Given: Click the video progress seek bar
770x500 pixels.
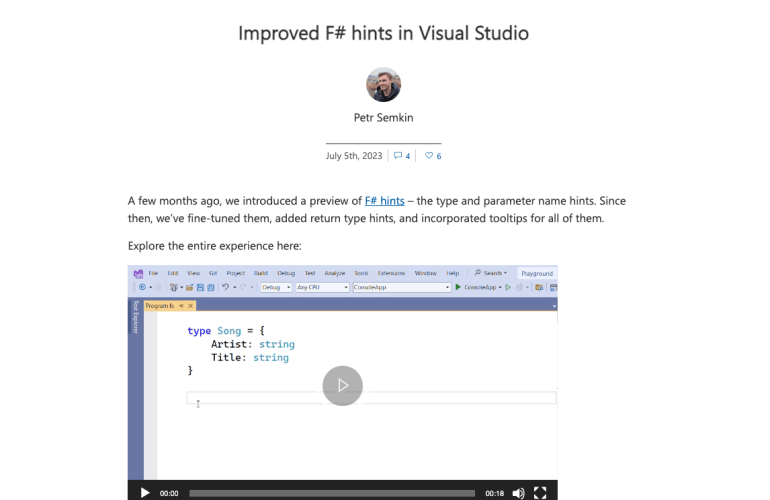Looking at the screenshot, I should (331, 493).
